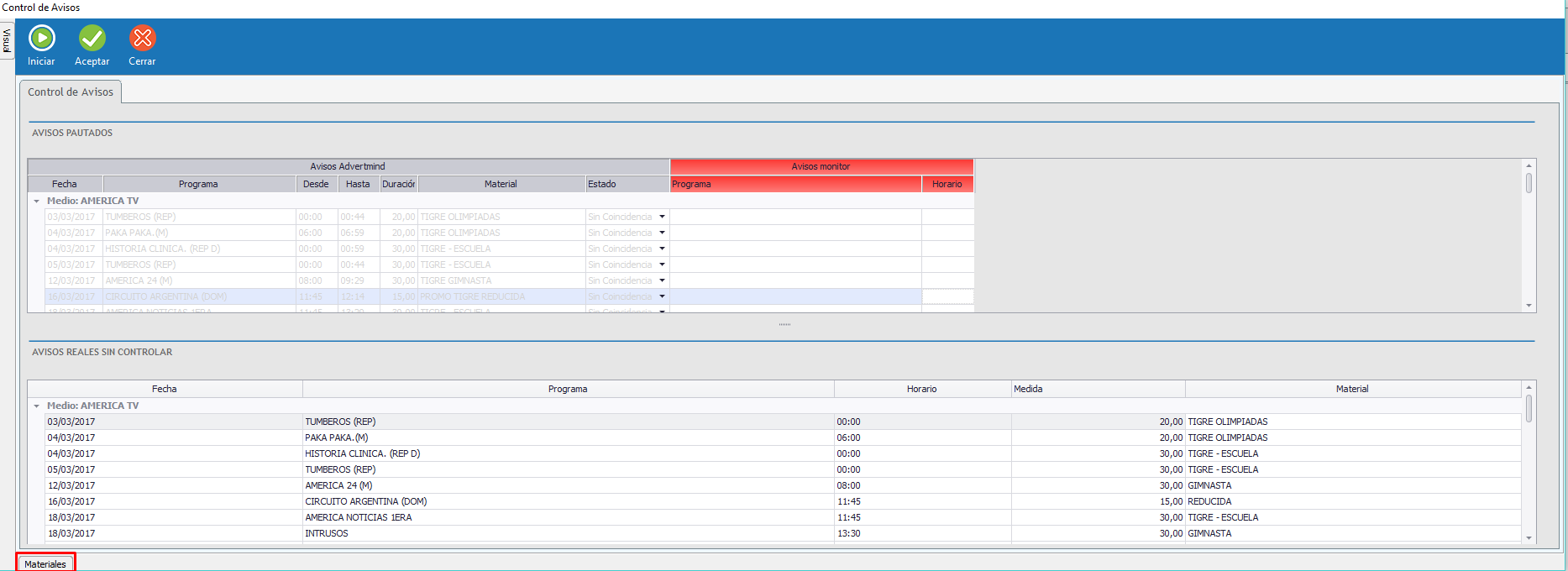Click scroll up arrow of Avisos Reales grid
Viewport: 1568px width, 571px height.
point(1529,387)
